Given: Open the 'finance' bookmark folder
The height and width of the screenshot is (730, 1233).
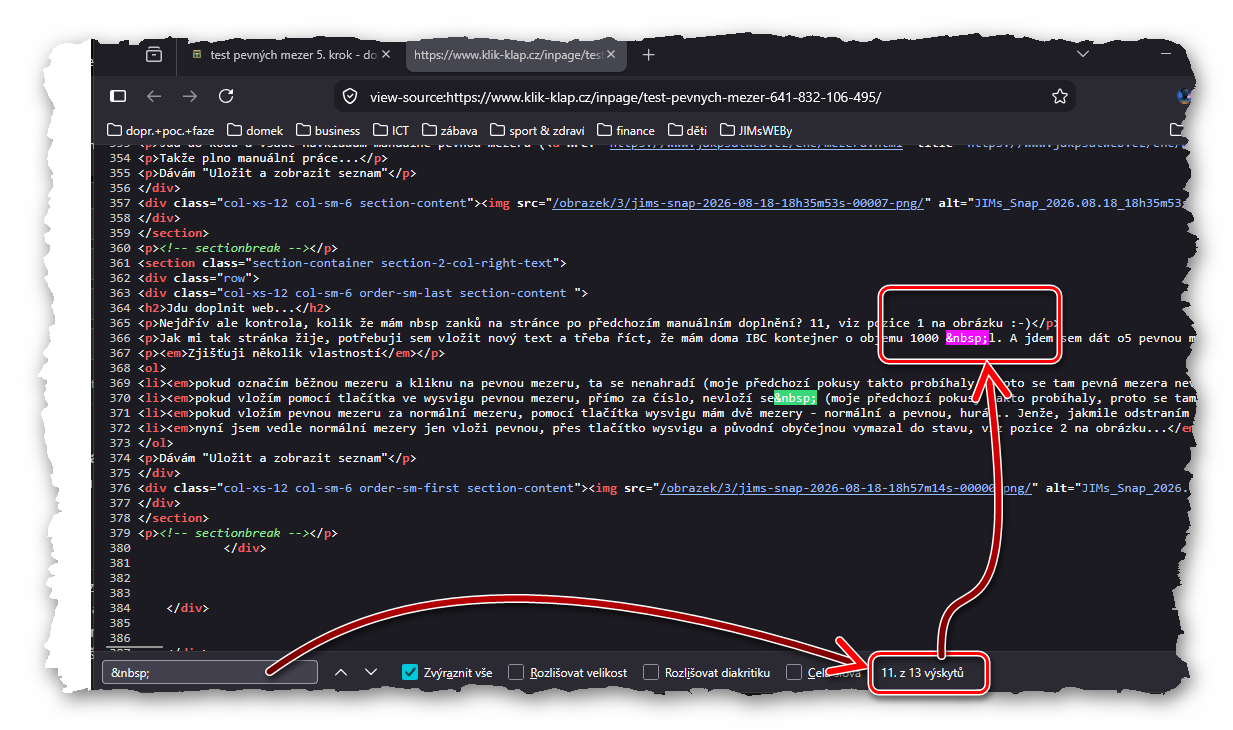Looking at the screenshot, I should tap(626, 131).
